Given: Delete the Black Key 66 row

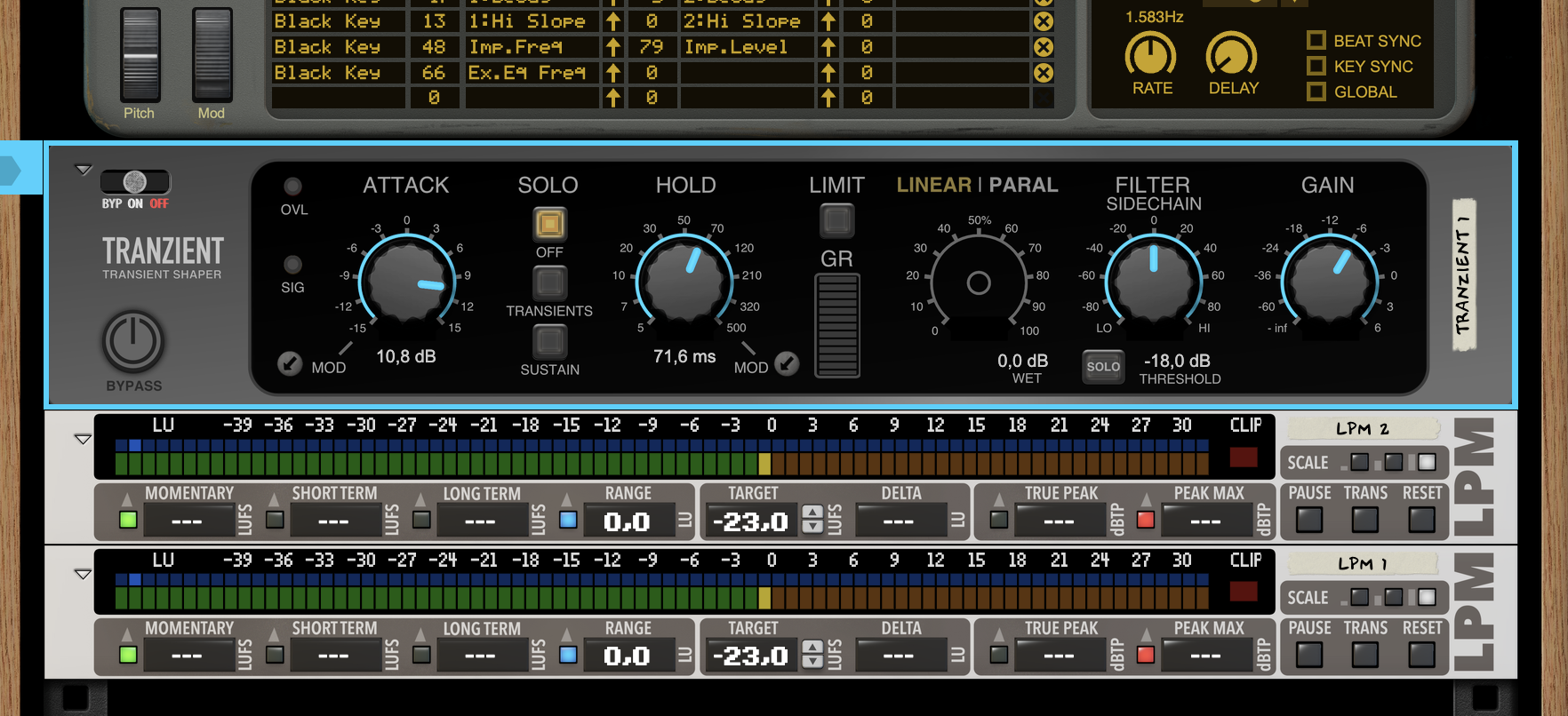Looking at the screenshot, I should click(x=1044, y=73).
